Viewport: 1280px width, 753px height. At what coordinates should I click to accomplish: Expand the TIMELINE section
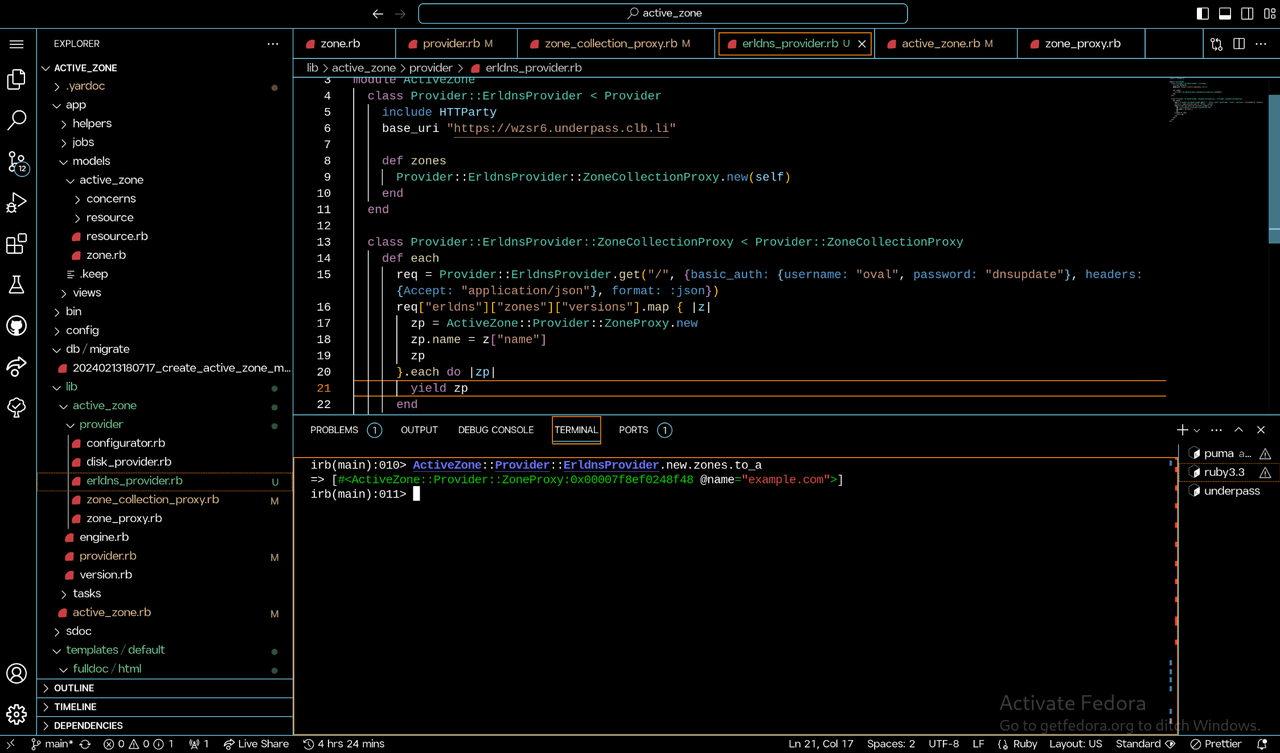point(75,707)
